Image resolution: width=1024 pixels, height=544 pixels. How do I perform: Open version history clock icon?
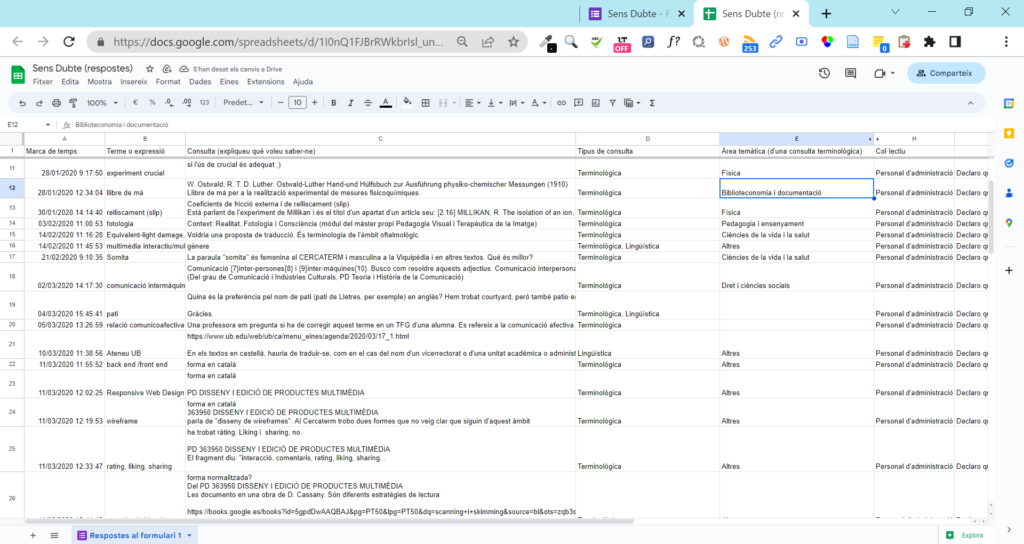pyautogui.click(x=824, y=73)
